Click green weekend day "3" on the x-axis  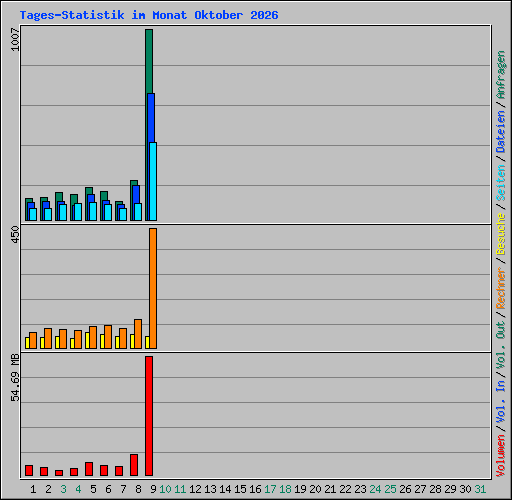click(x=63, y=489)
